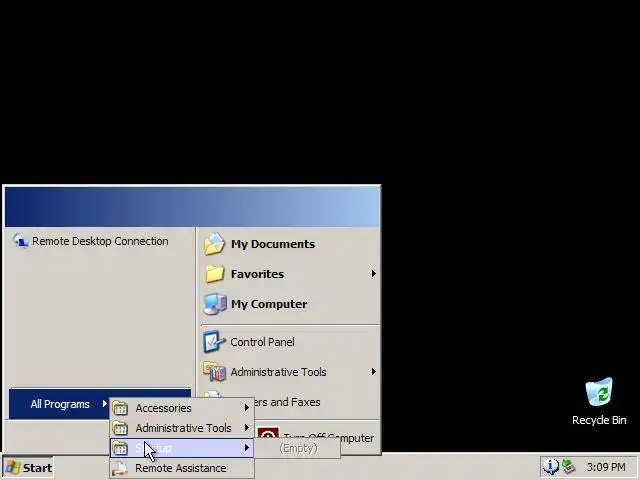Click the My Documents folder icon
The image size is (640, 480).
[x=215, y=244]
